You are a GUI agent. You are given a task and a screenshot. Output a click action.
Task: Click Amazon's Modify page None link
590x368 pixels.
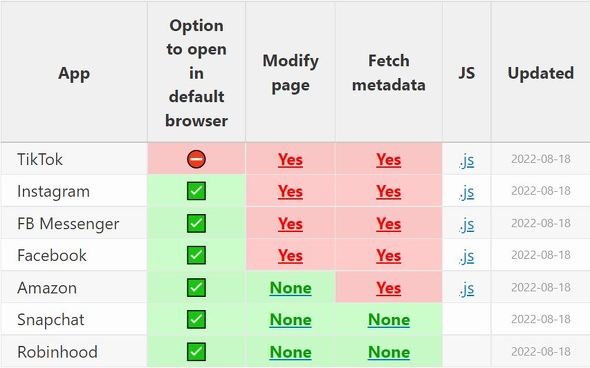290,288
